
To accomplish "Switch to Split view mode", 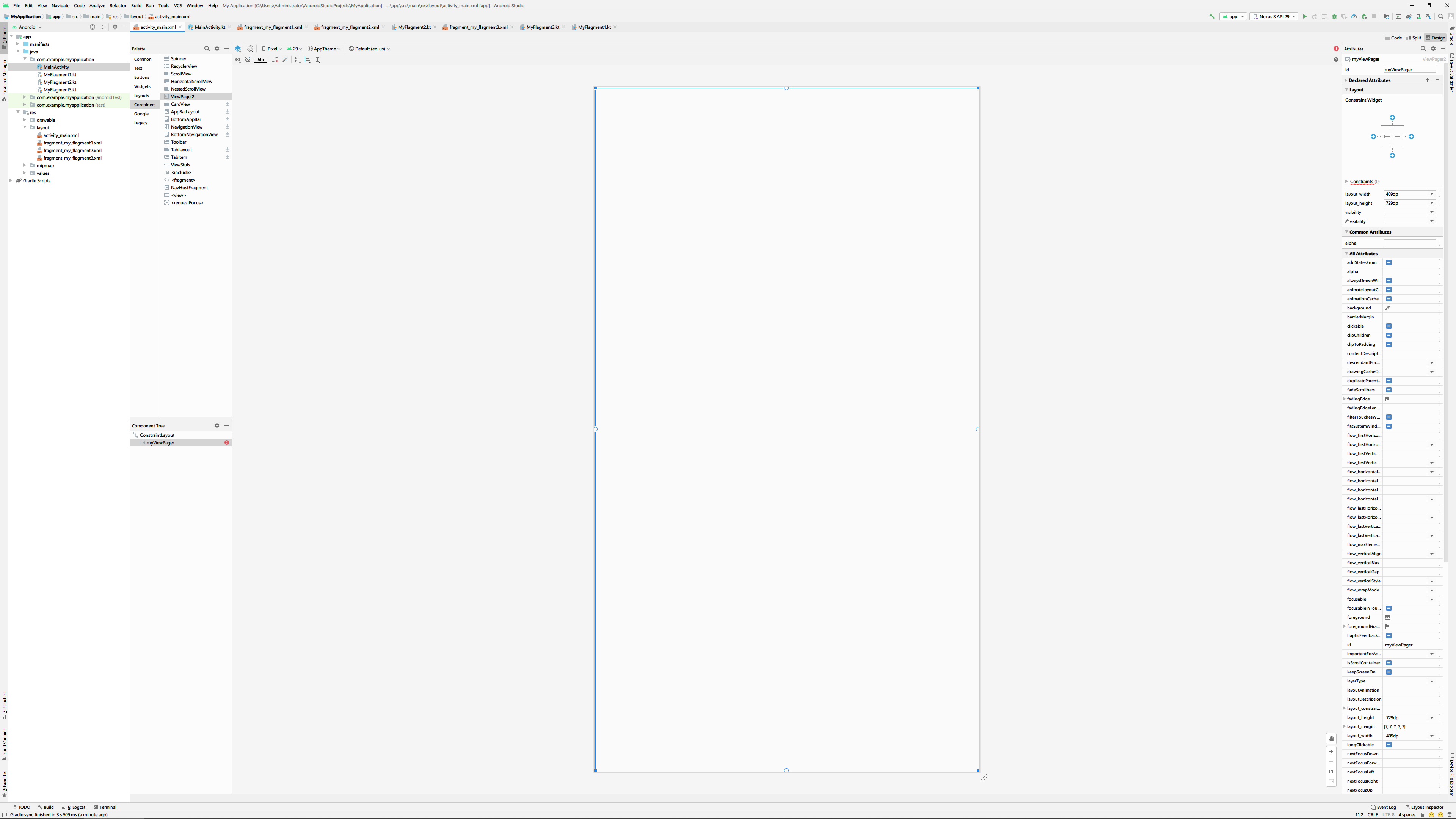I will [1413, 38].
